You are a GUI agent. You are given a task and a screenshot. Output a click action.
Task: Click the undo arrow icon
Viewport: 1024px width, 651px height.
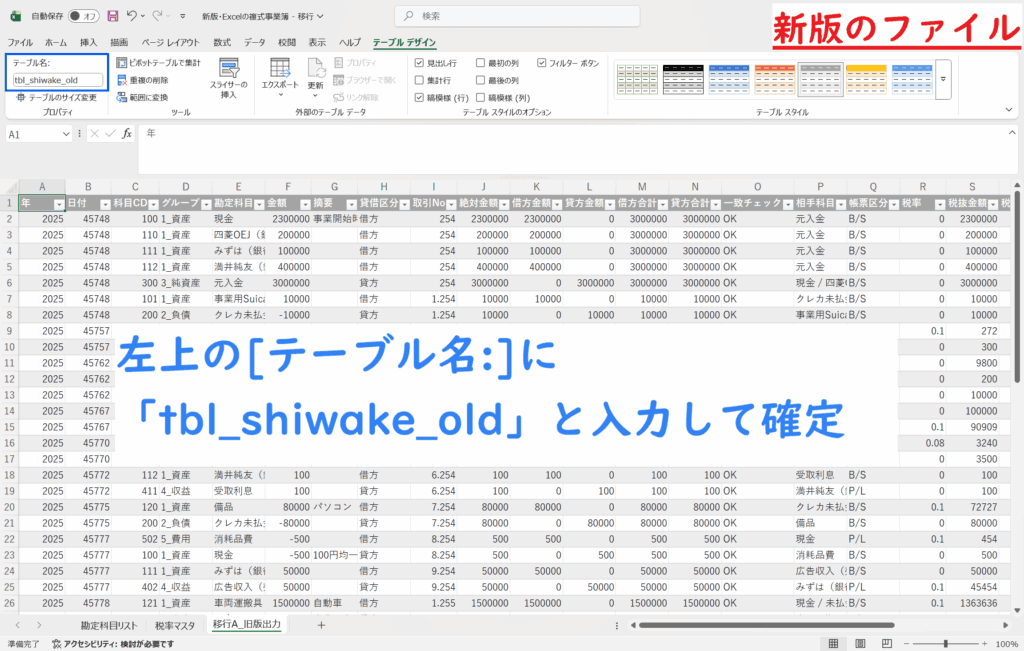tap(133, 17)
